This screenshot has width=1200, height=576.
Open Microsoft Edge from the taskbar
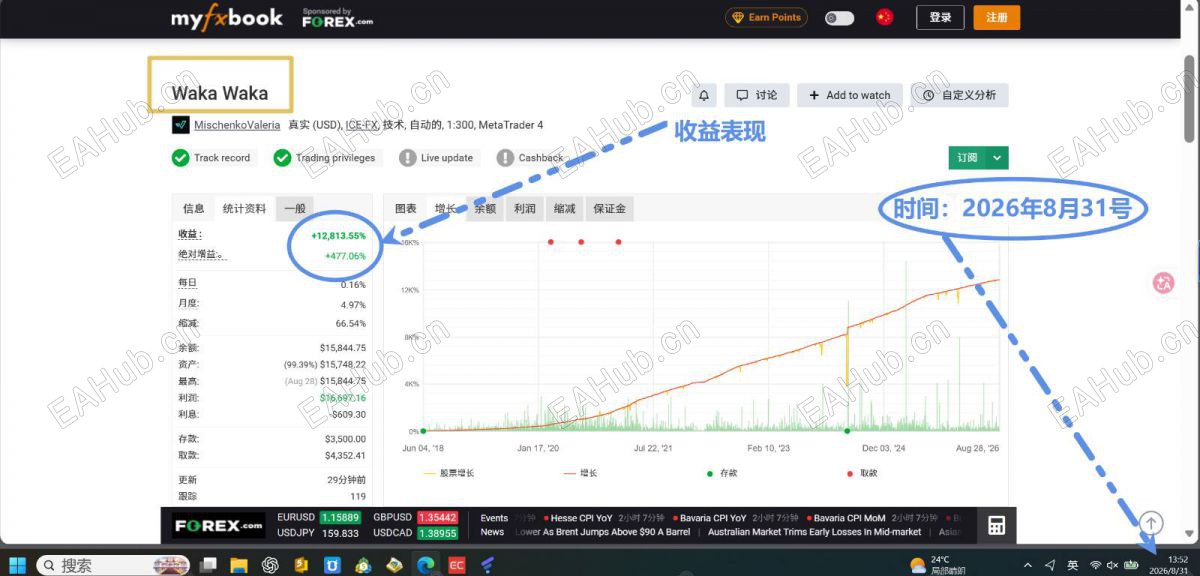pyautogui.click(x=425, y=565)
